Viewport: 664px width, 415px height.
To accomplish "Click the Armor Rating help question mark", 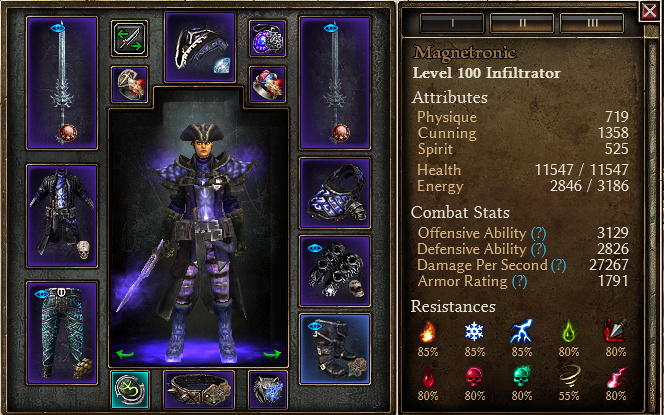I will coord(519,282).
